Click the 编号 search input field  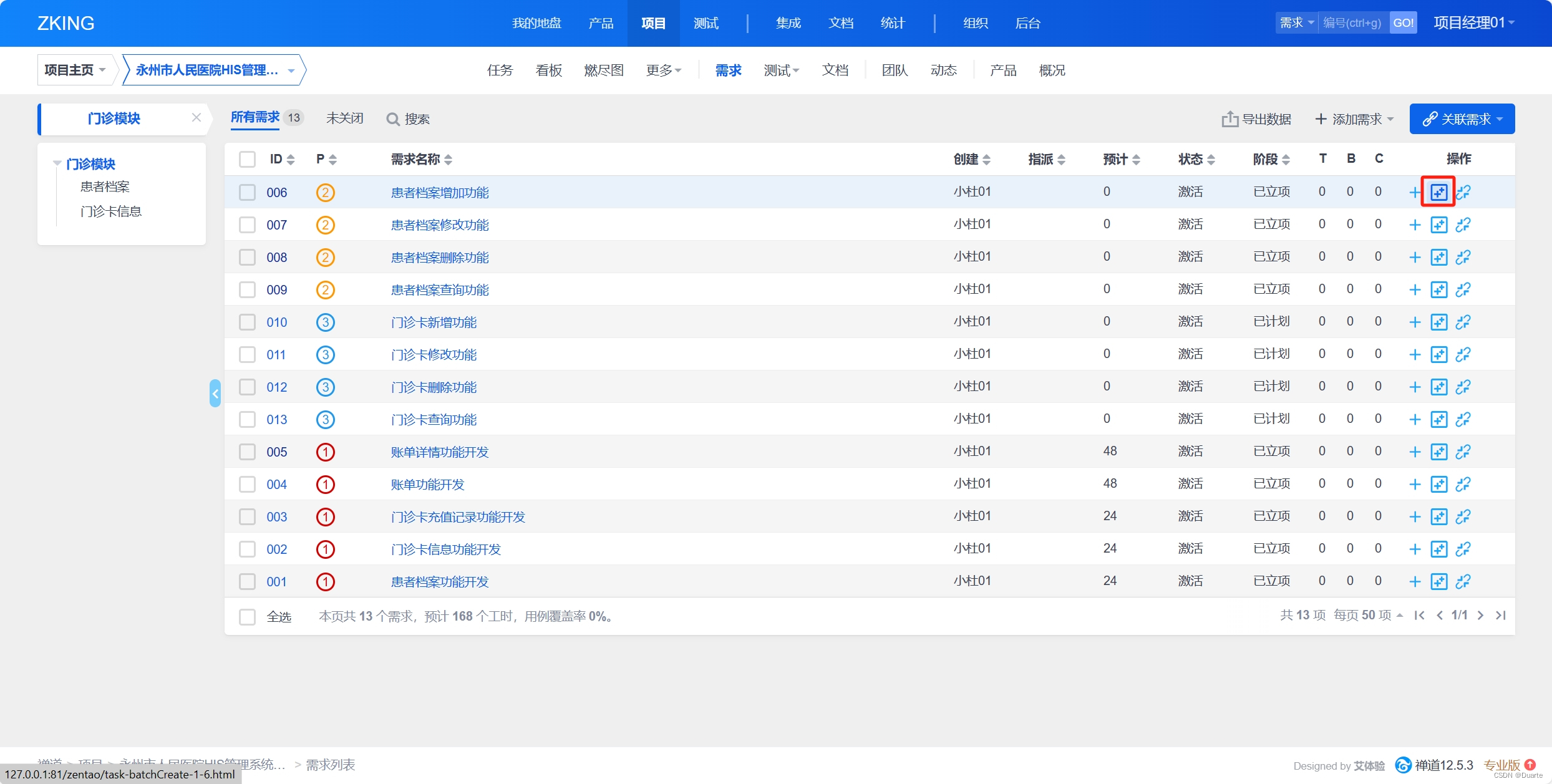click(1352, 23)
